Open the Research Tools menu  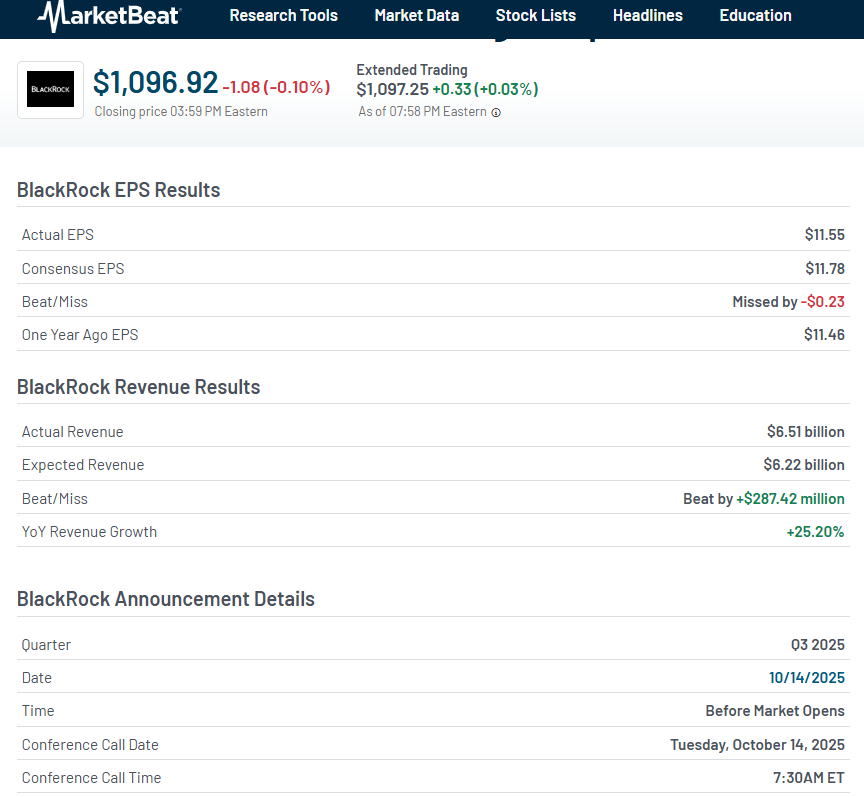point(283,15)
